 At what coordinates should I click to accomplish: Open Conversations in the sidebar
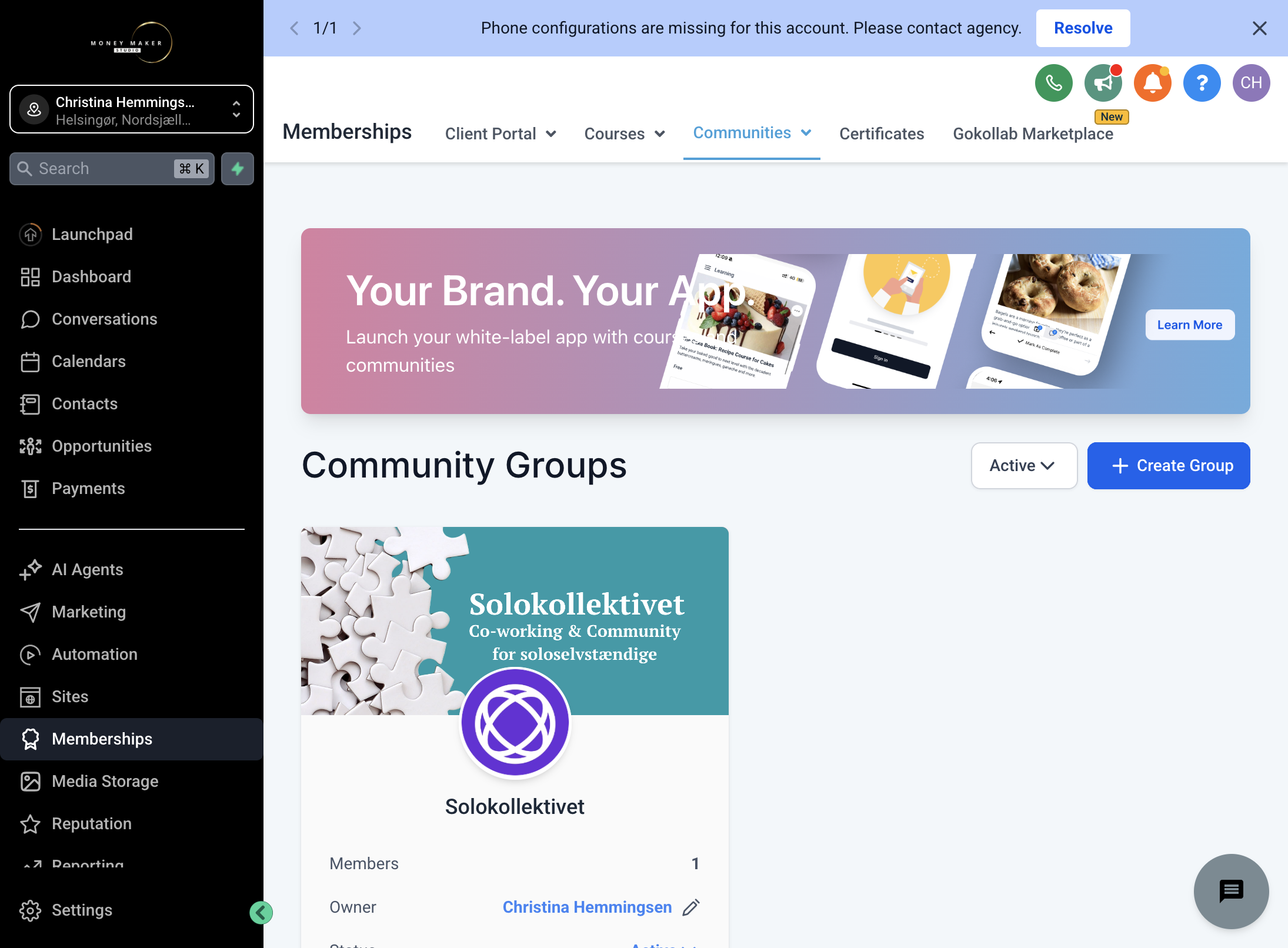pyautogui.click(x=132, y=319)
